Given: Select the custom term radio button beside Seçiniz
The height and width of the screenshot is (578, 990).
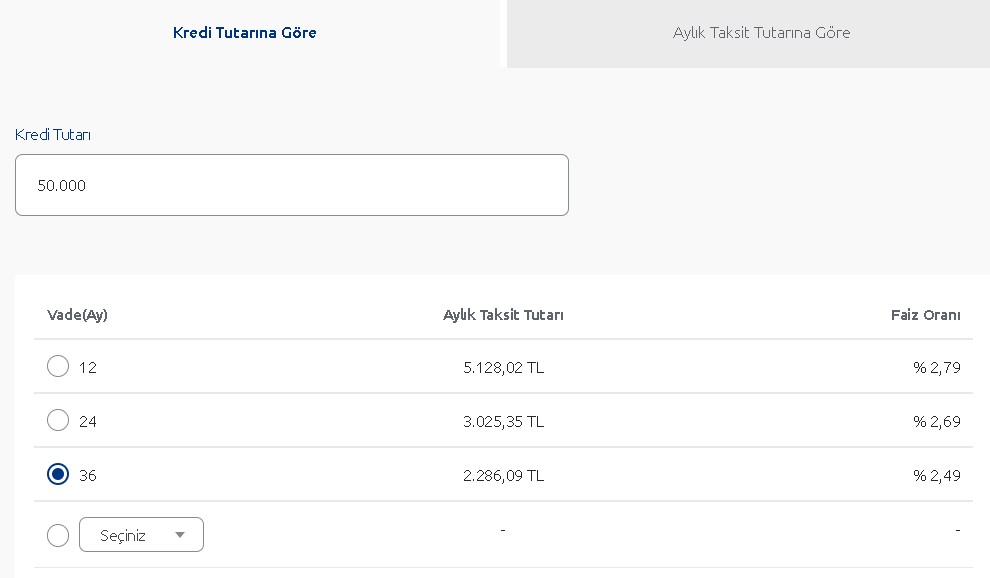Looking at the screenshot, I should click(58, 535).
